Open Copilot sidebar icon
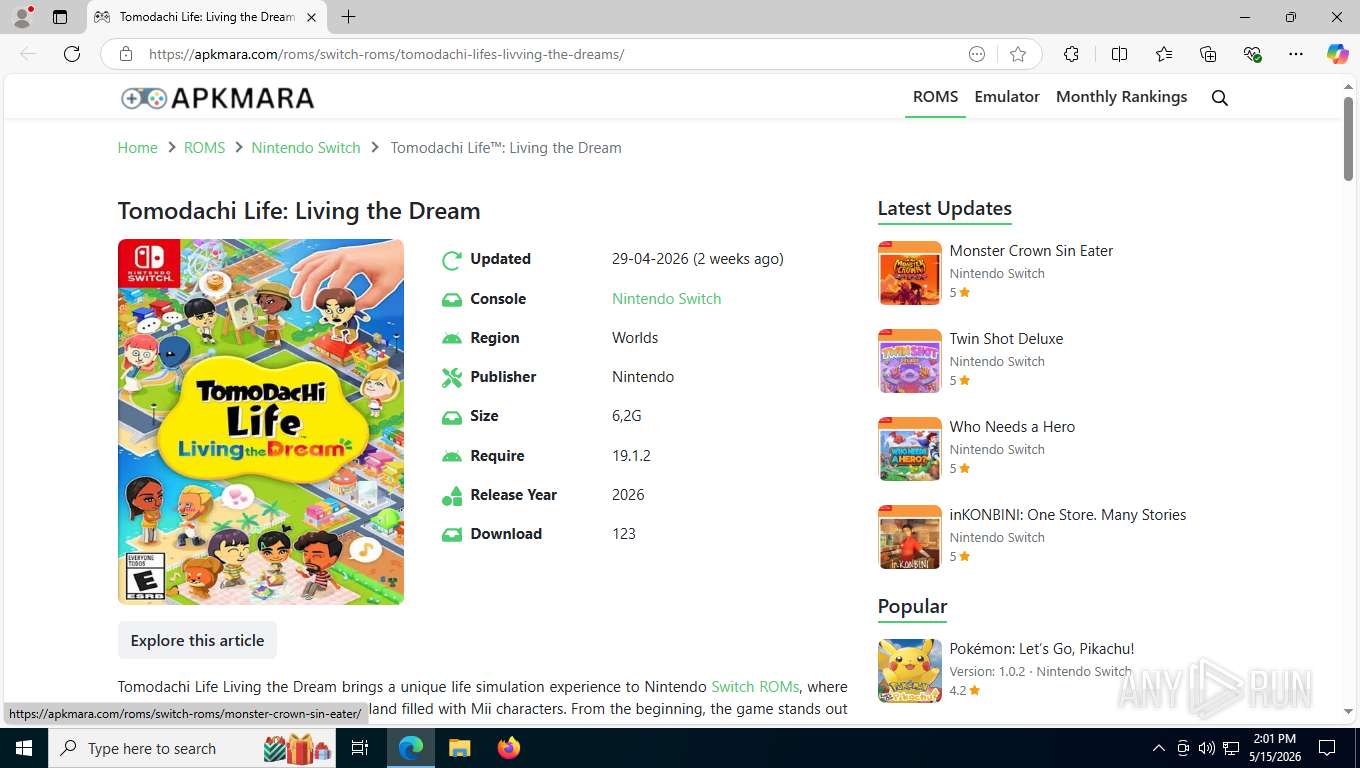This screenshot has width=1360, height=768. [x=1338, y=54]
